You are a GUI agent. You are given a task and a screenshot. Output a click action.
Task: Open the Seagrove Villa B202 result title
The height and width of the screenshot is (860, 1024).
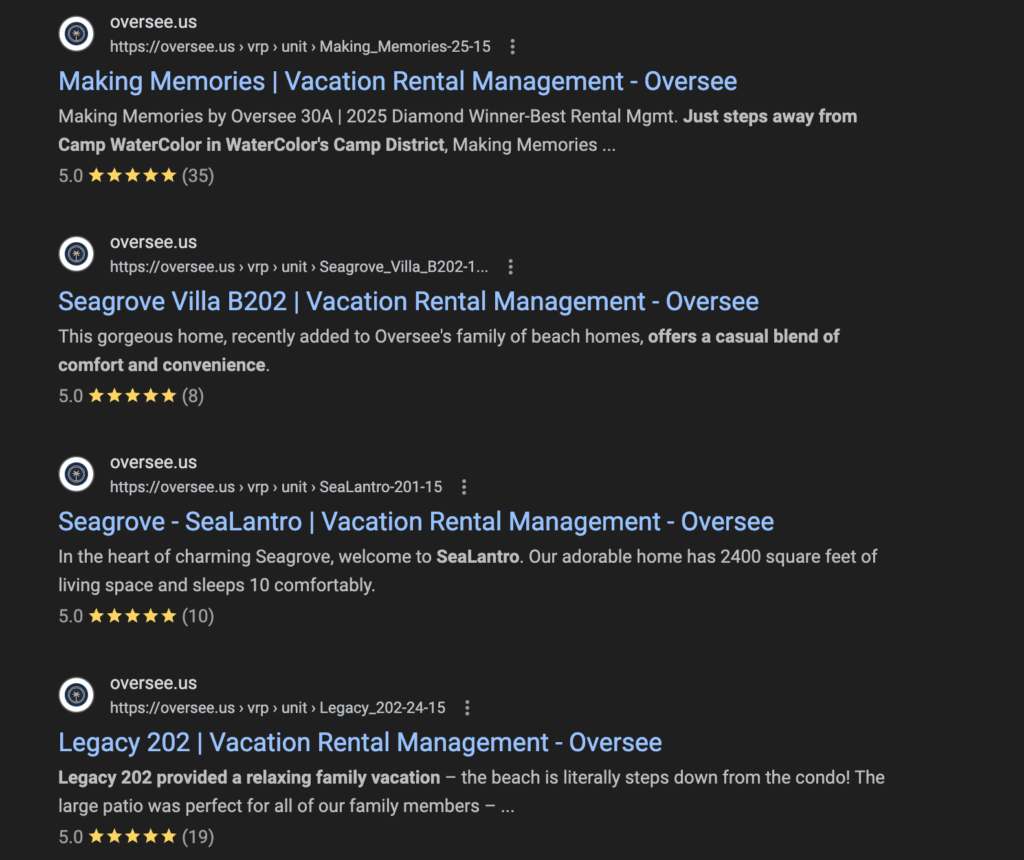click(x=408, y=302)
